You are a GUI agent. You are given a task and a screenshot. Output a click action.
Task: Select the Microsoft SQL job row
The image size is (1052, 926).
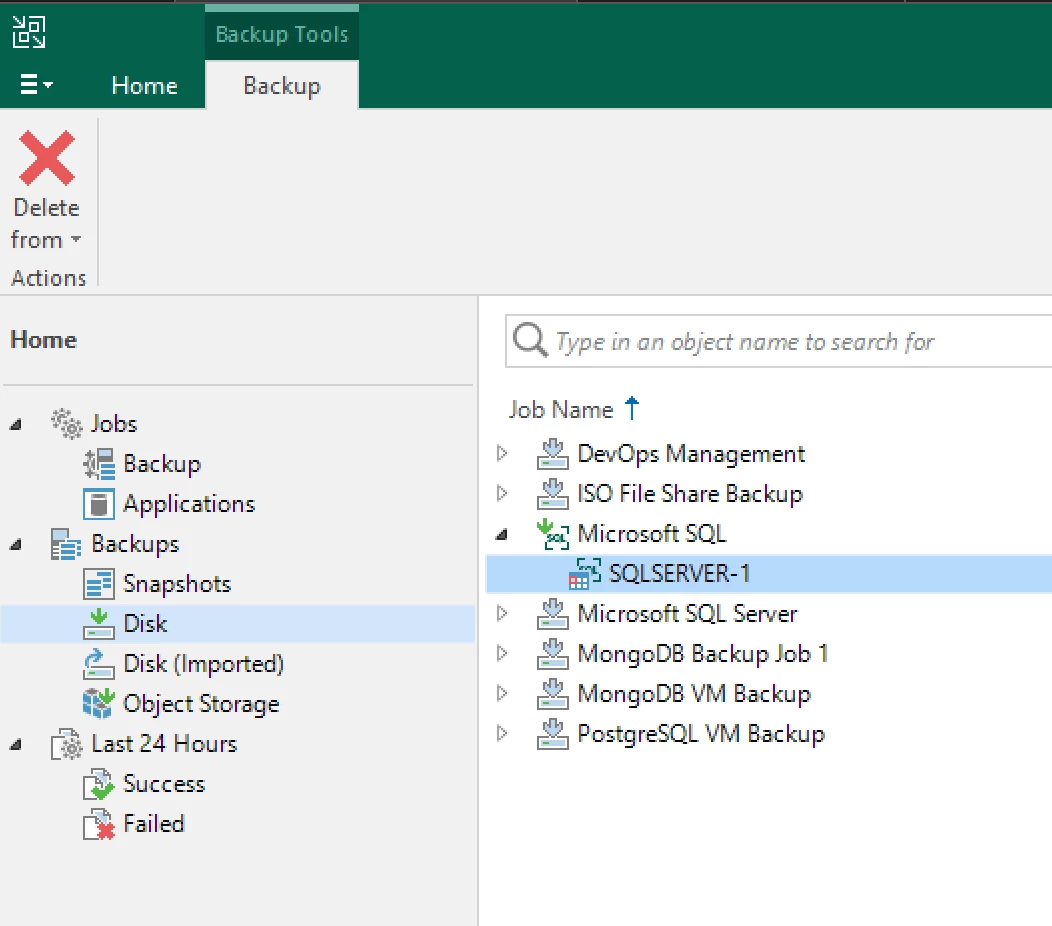pyautogui.click(x=652, y=533)
